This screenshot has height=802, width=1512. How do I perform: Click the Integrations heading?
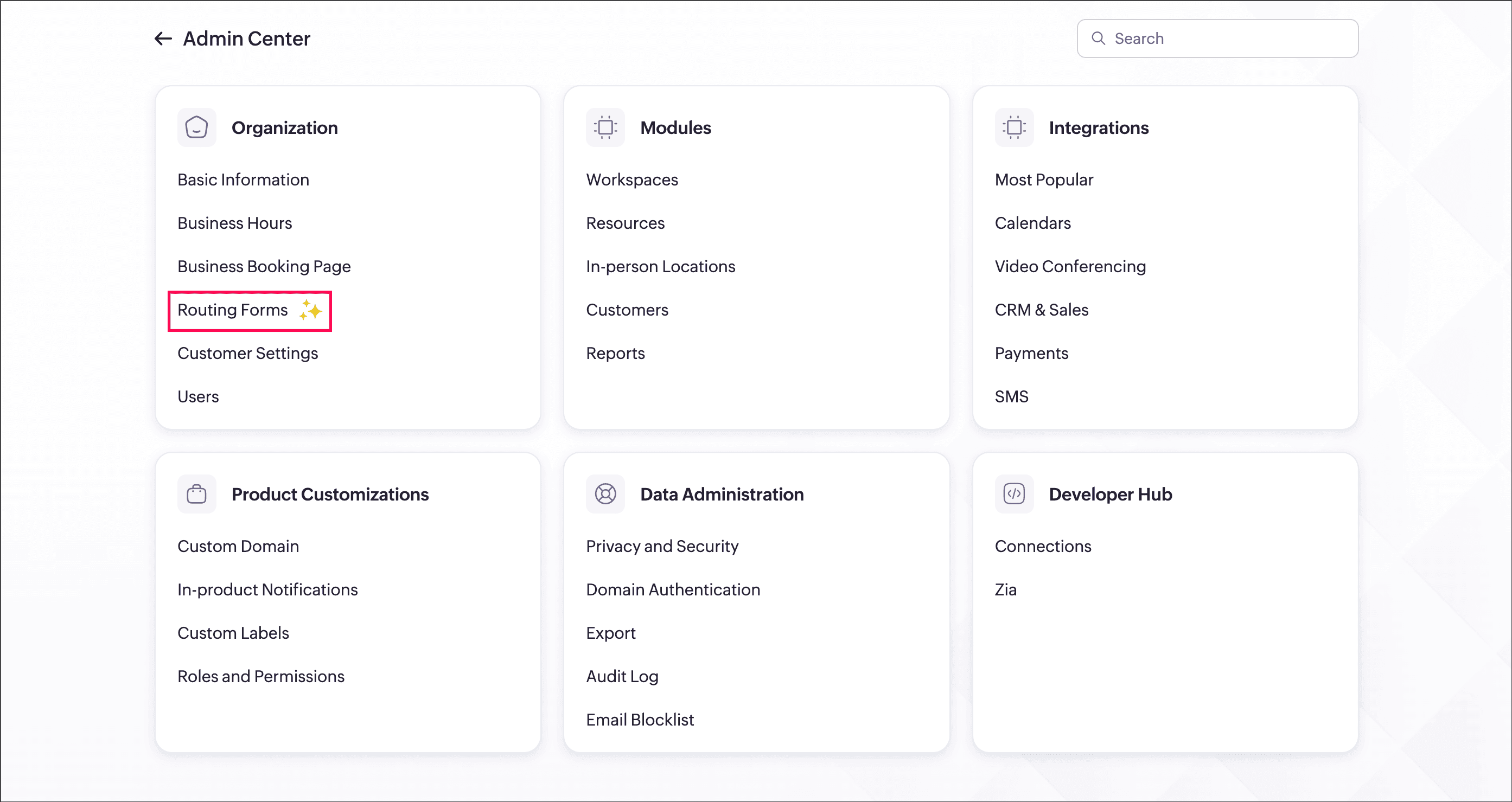click(x=1099, y=127)
